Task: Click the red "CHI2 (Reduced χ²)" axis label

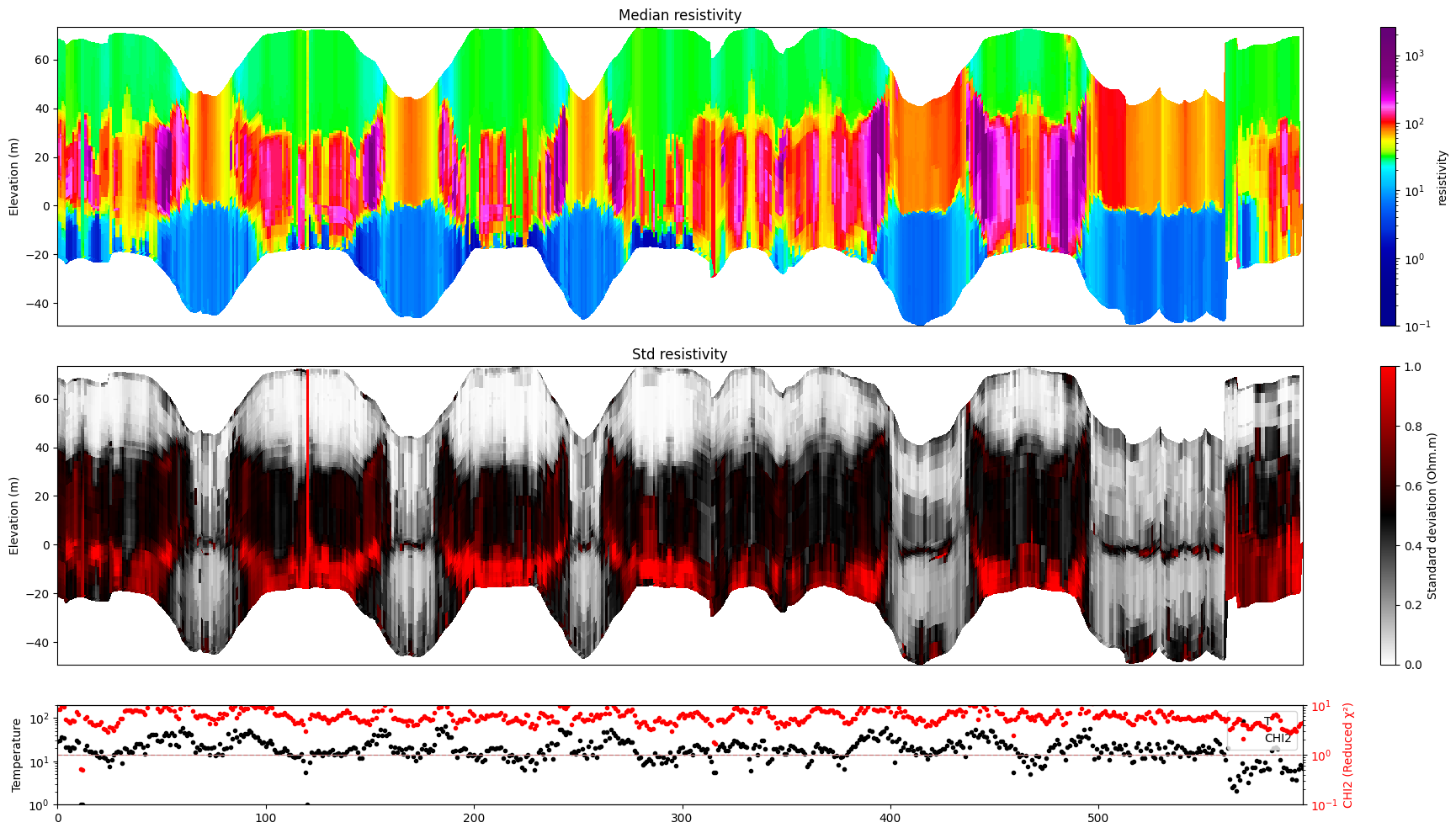Action: coord(1347,755)
